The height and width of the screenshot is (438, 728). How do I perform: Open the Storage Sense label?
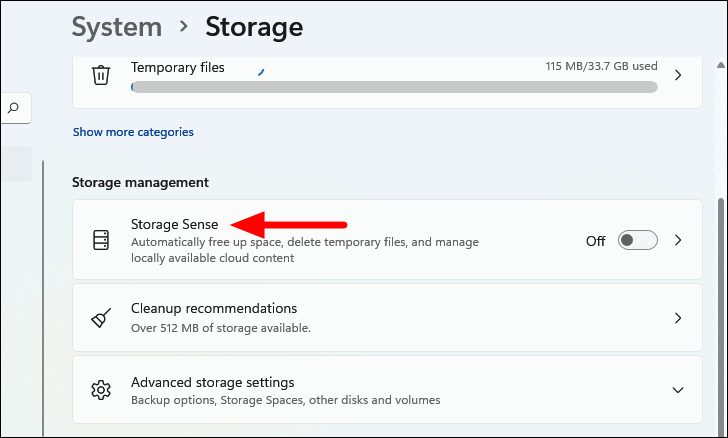click(x=174, y=224)
